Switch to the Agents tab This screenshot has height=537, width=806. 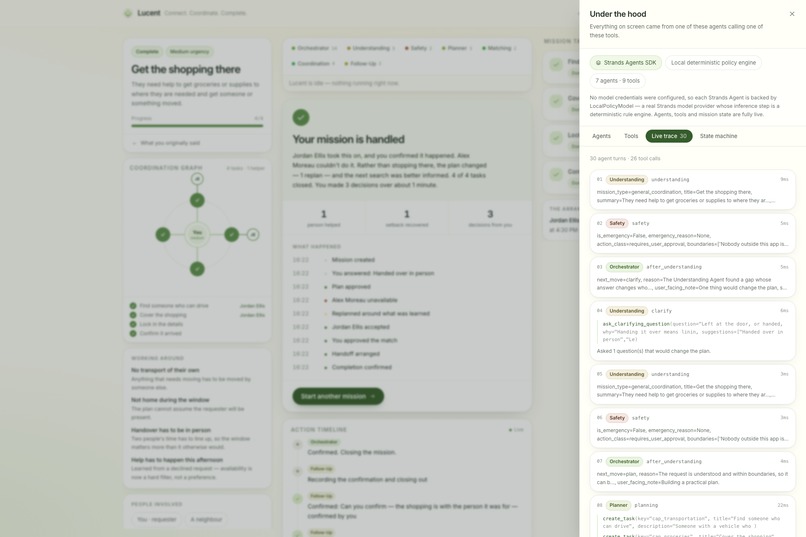coord(601,136)
